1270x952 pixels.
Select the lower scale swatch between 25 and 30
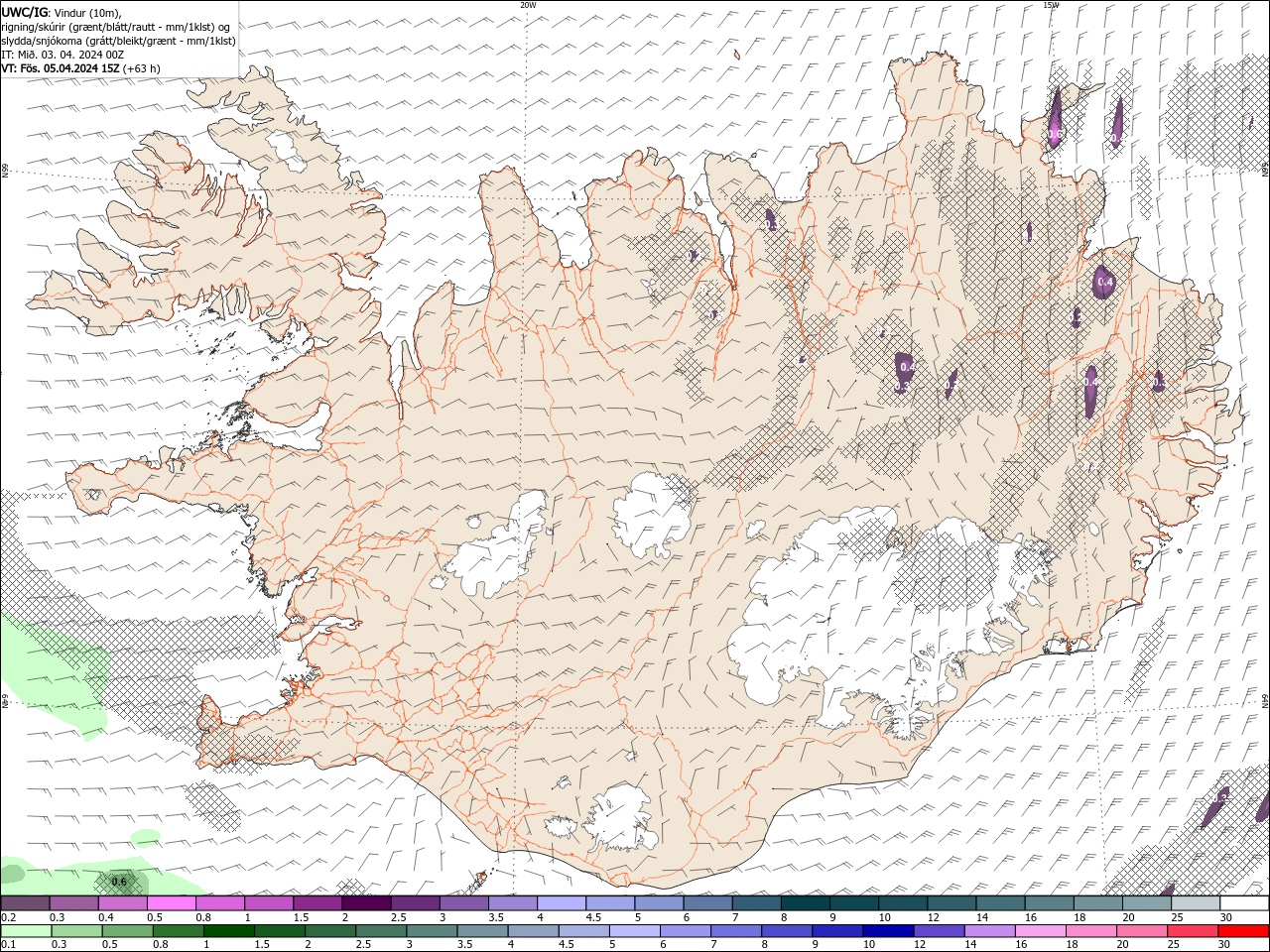pos(1193,931)
